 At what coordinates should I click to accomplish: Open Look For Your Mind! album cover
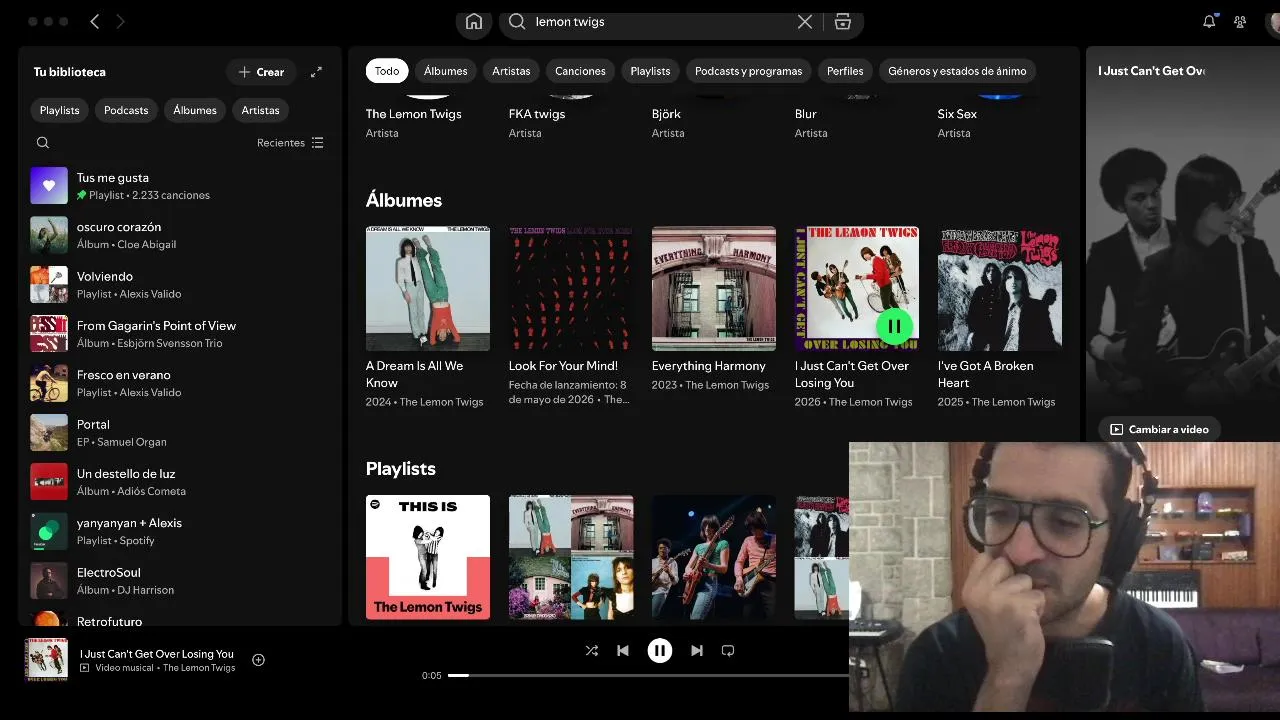[x=571, y=288]
